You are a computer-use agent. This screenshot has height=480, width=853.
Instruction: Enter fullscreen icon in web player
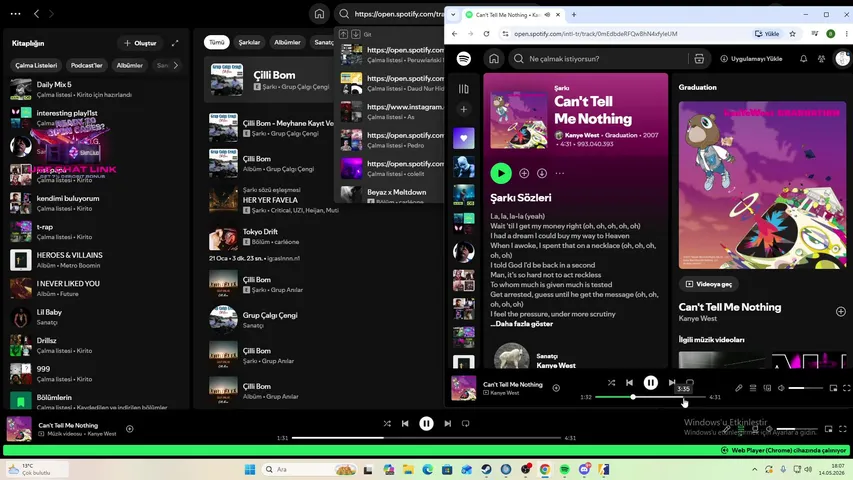846,388
